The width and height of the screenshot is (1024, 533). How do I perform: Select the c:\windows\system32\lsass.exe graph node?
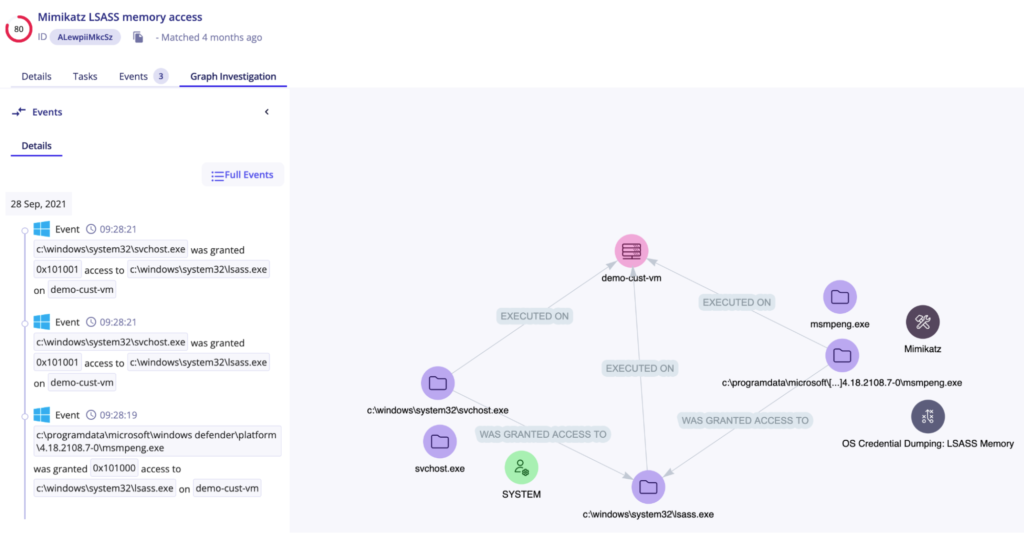click(648, 487)
